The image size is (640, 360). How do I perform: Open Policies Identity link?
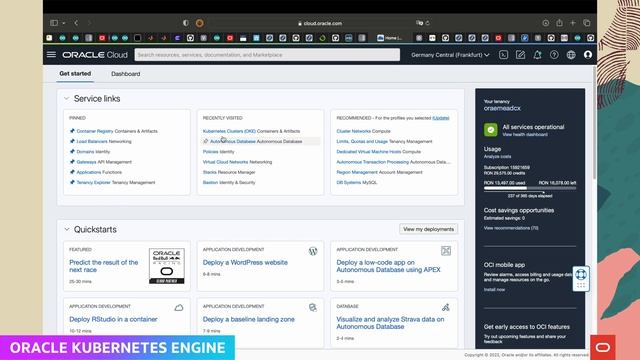[218, 151]
